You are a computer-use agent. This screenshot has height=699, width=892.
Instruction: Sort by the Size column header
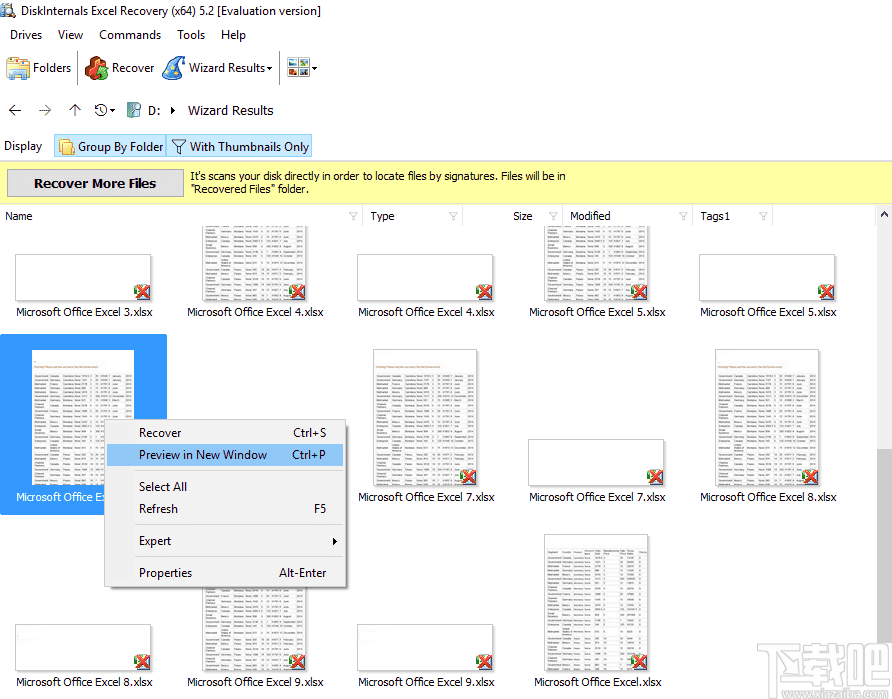click(523, 216)
